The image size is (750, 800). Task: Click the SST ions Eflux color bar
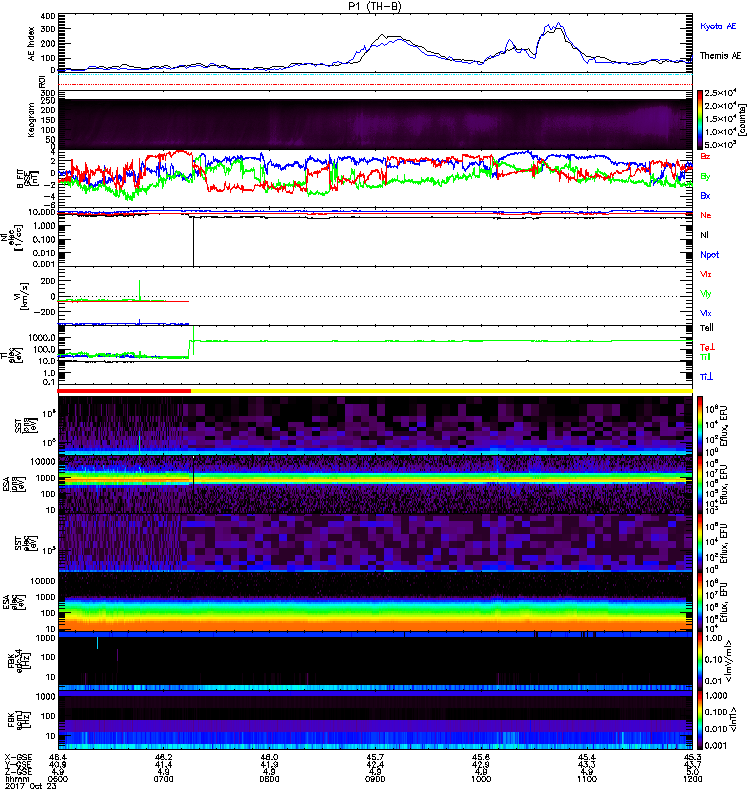(700, 426)
